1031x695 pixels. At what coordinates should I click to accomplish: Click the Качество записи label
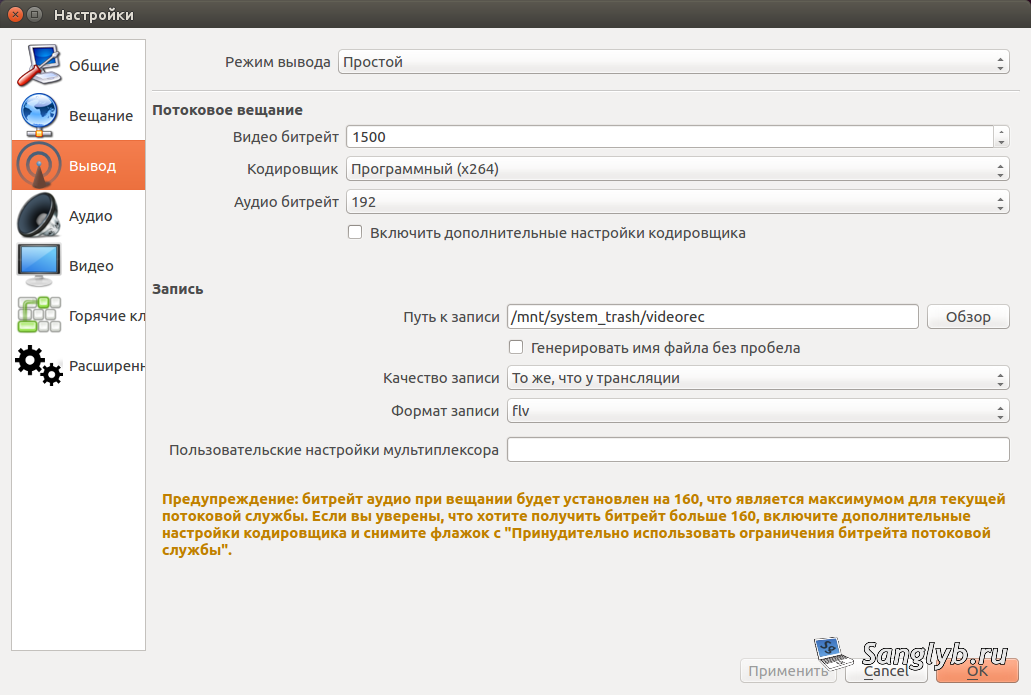441,378
